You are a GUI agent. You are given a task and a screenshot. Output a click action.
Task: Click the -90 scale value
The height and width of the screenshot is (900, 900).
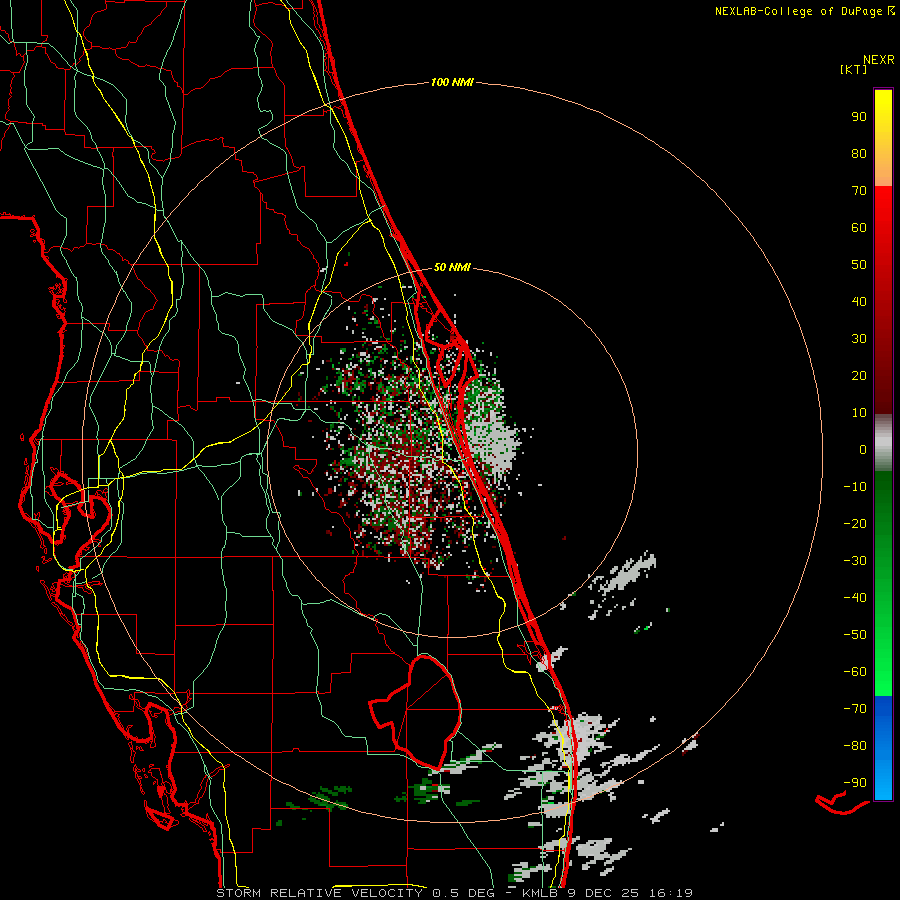pyautogui.click(x=855, y=783)
